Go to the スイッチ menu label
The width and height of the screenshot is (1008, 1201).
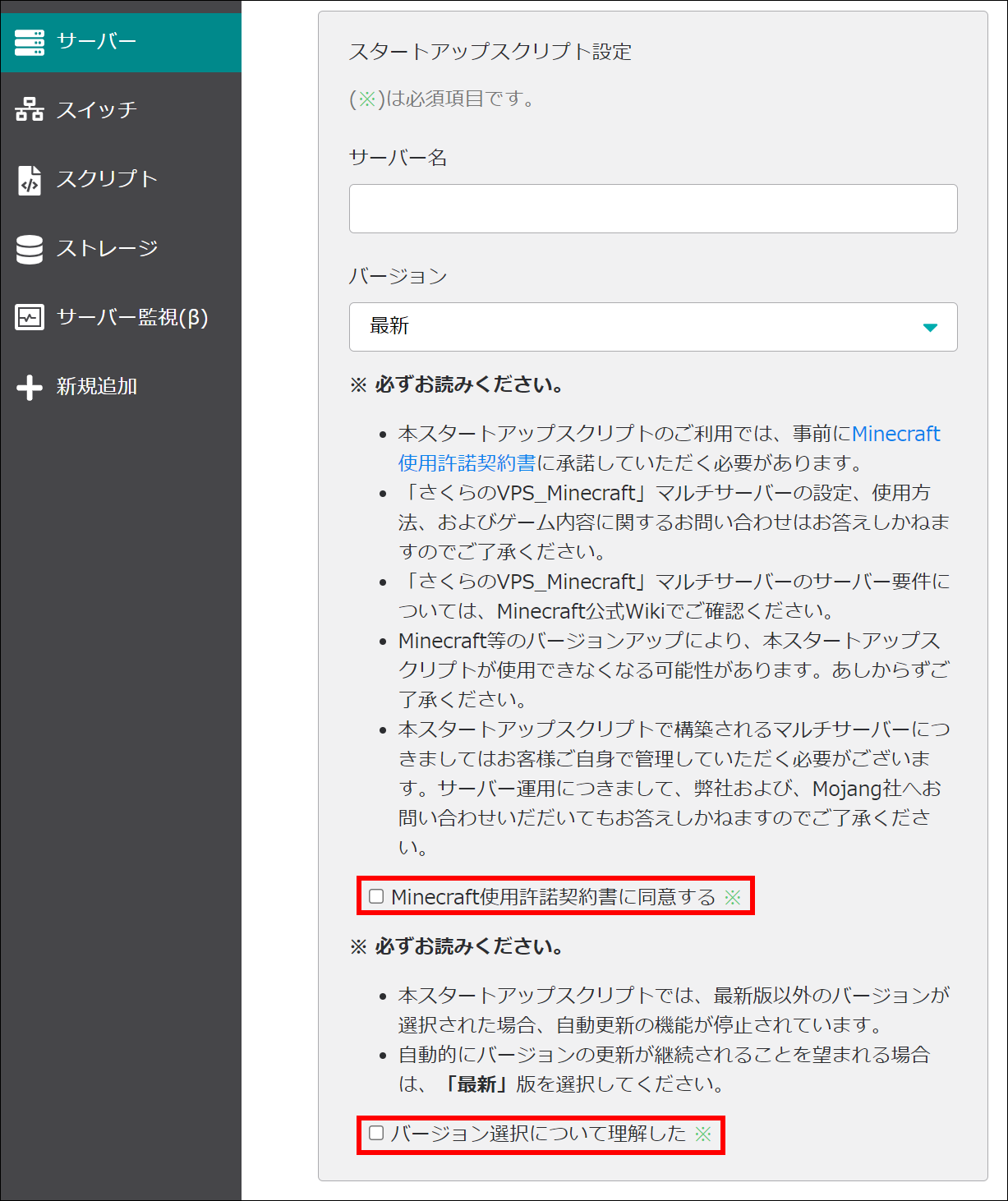coord(96,110)
